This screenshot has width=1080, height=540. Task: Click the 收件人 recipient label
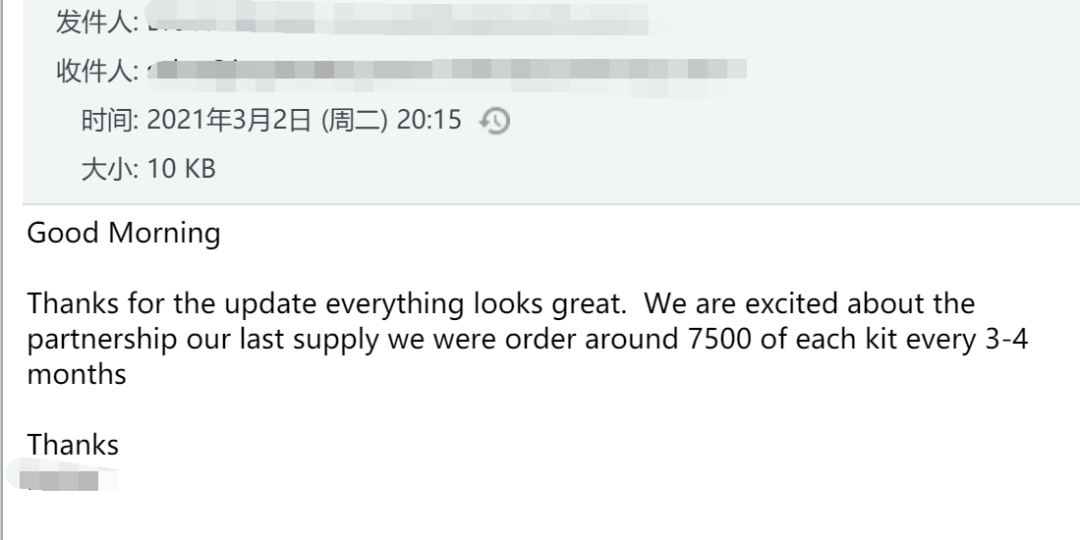96,72
